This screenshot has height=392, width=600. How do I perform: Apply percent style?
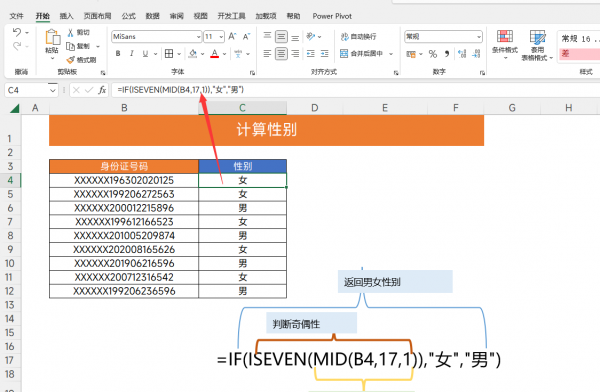[x=433, y=54]
